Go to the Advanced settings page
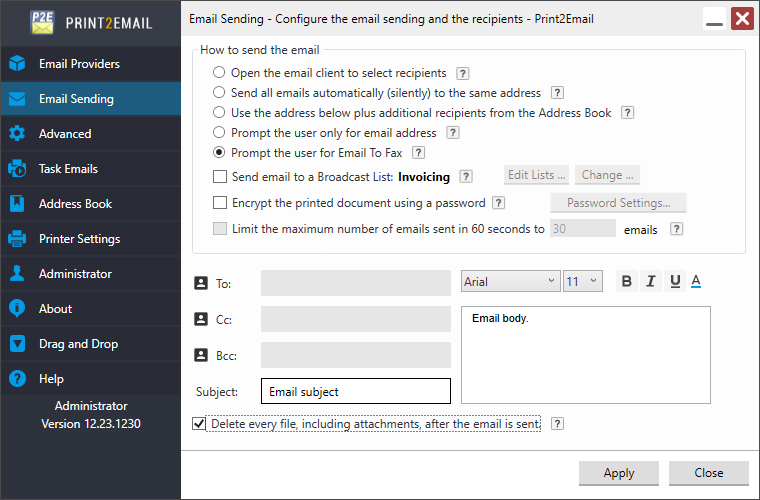Viewport: 760px width, 500px height. 91,134
